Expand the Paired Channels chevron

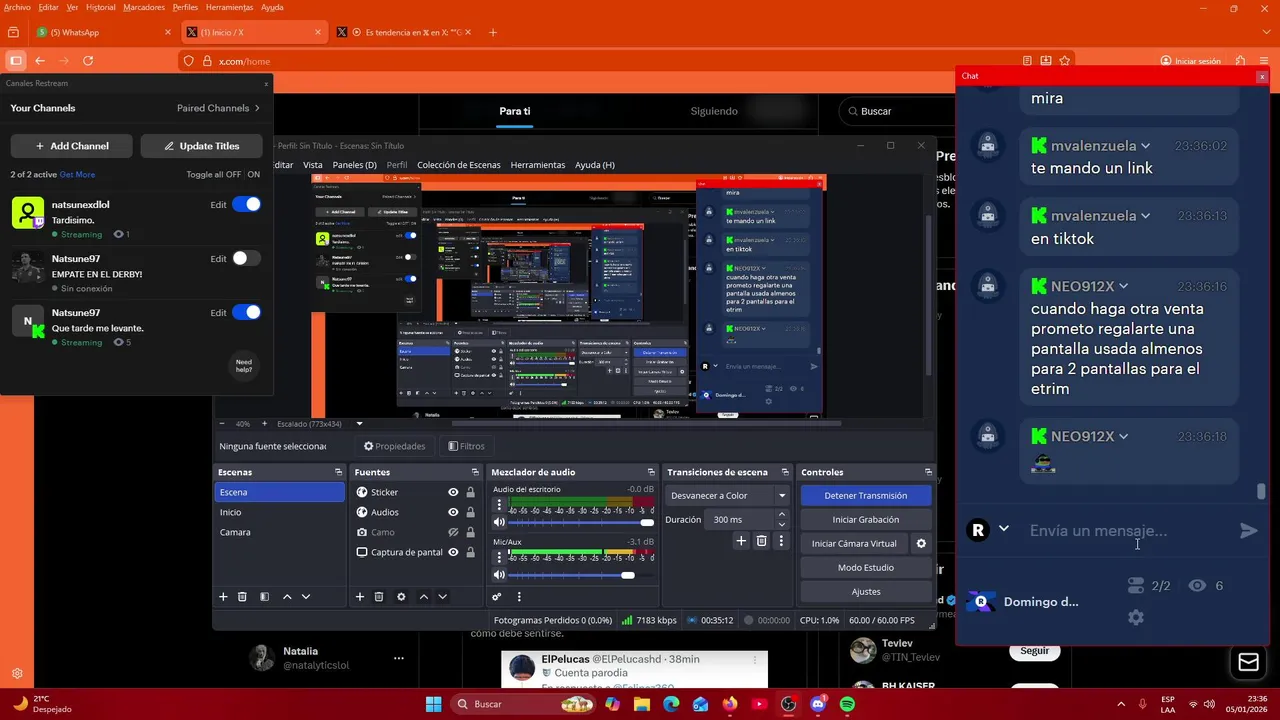point(257,108)
